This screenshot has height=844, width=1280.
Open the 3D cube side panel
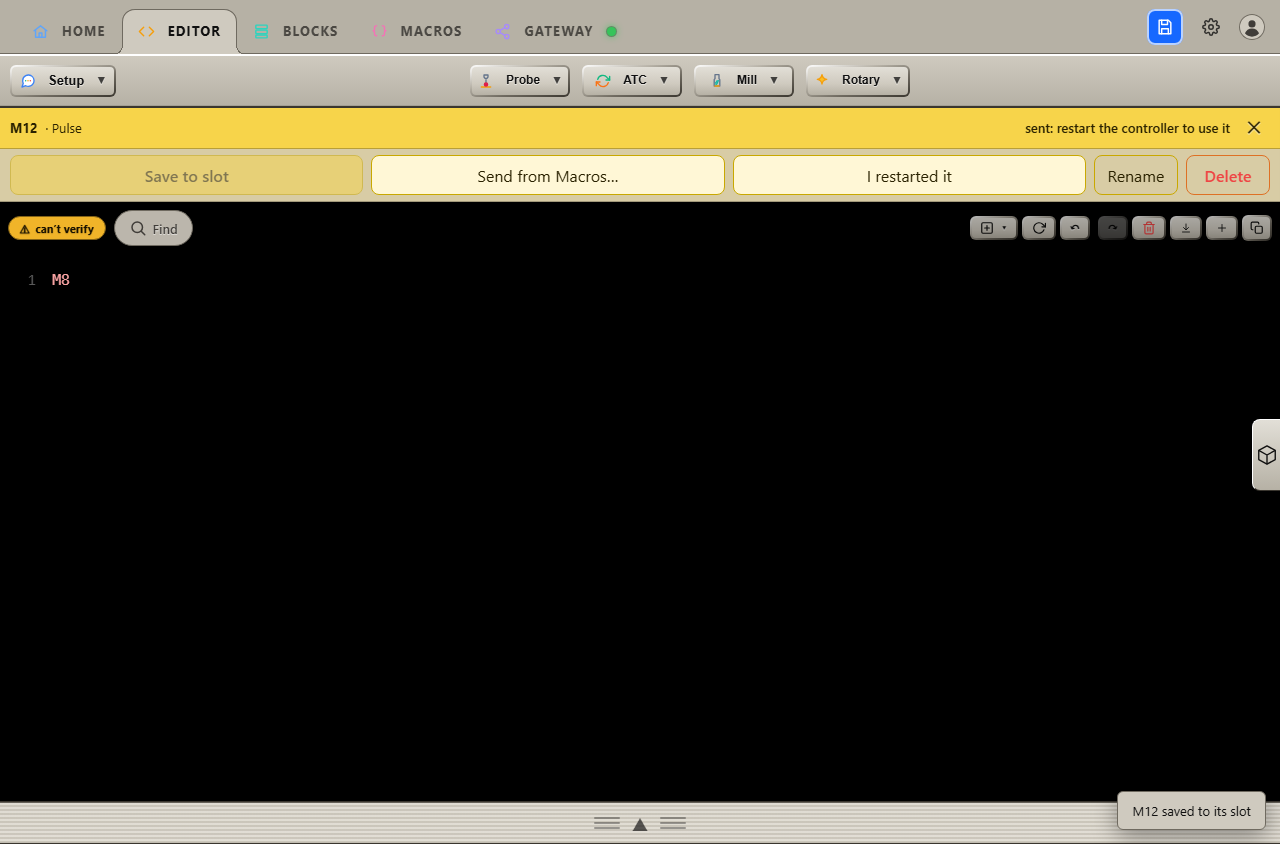[x=1266, y=455]
